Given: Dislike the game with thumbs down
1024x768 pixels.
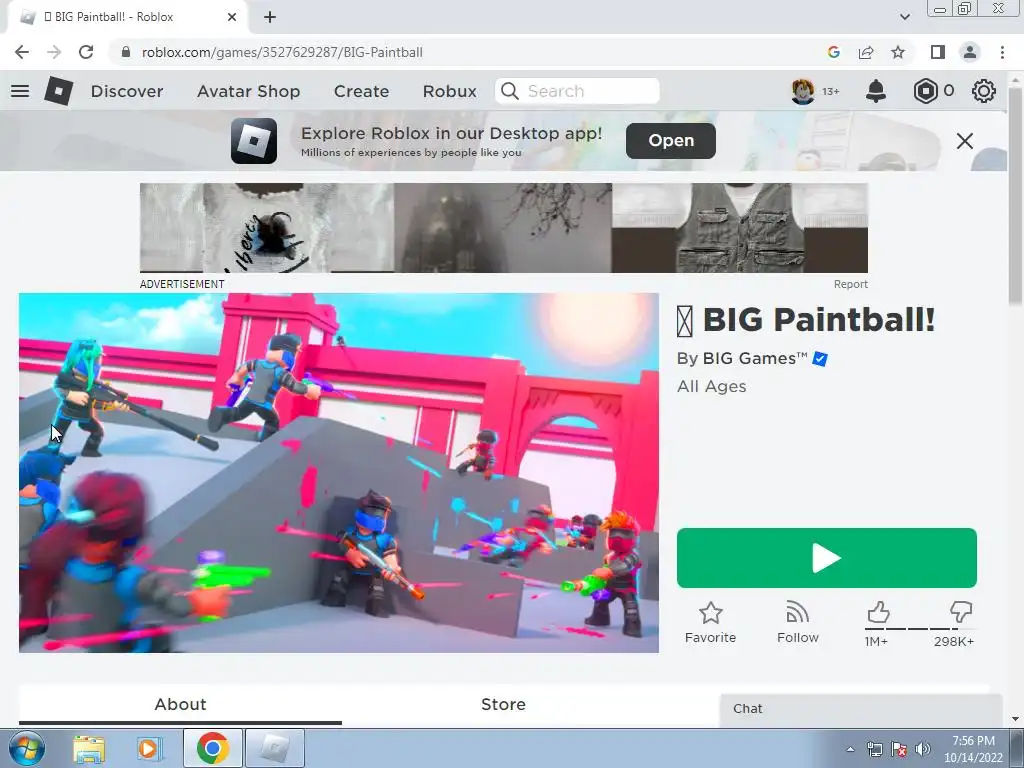Looking at the screenshot, I should coord(961,612).
